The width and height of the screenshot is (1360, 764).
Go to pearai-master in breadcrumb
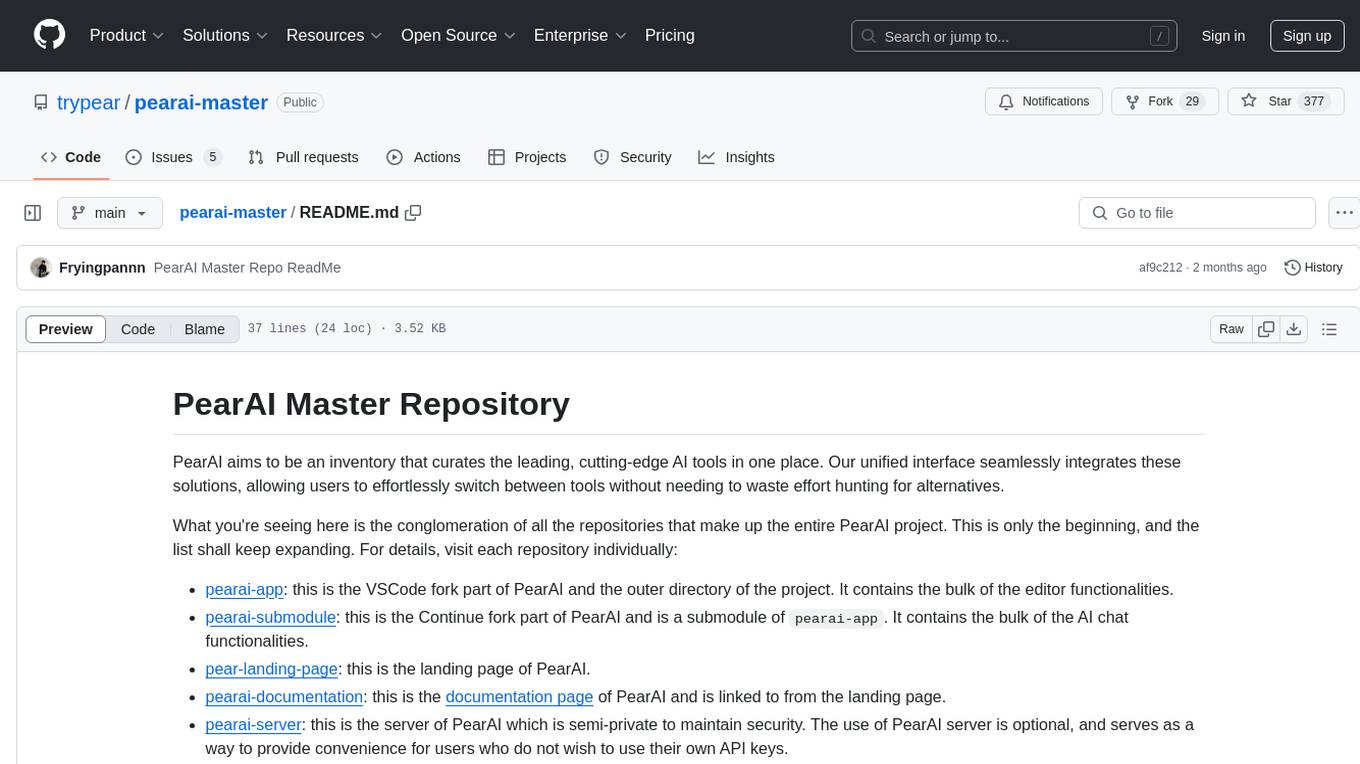point(233,213)
